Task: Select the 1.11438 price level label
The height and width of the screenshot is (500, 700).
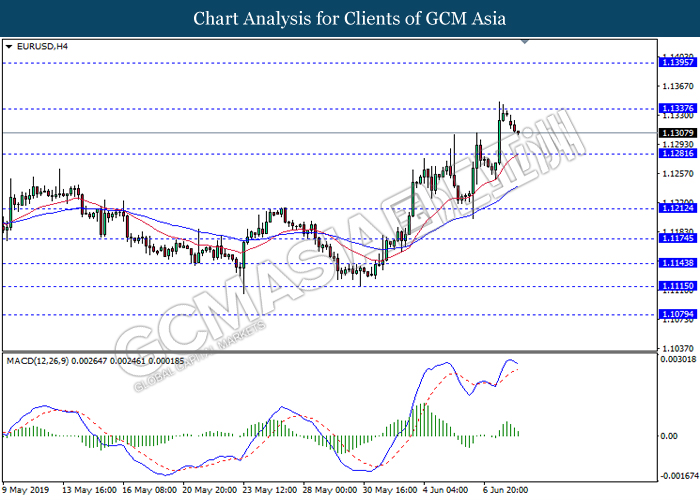Action: [x=678, y=263]
